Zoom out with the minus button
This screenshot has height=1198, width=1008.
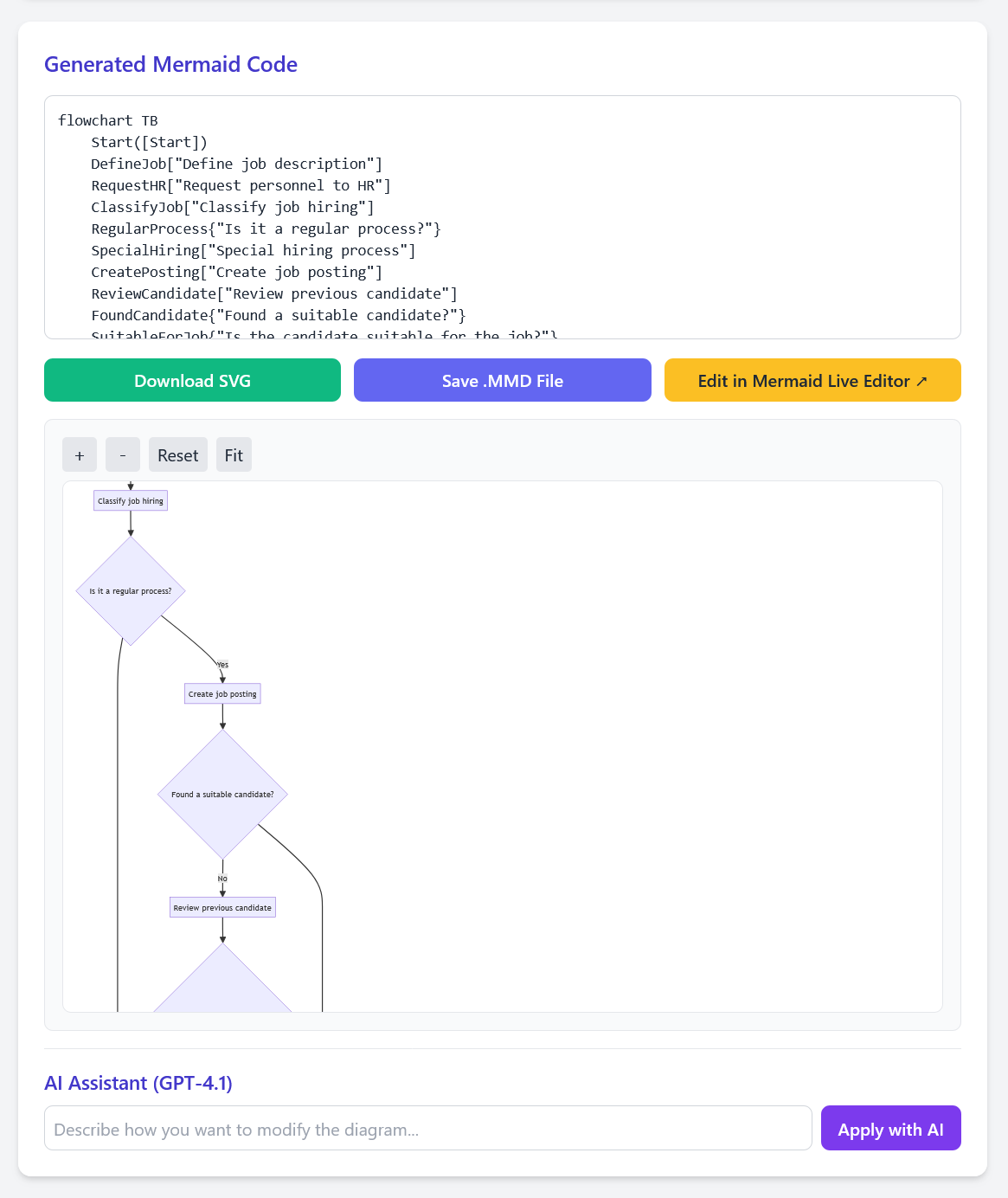tap(123, 455)
